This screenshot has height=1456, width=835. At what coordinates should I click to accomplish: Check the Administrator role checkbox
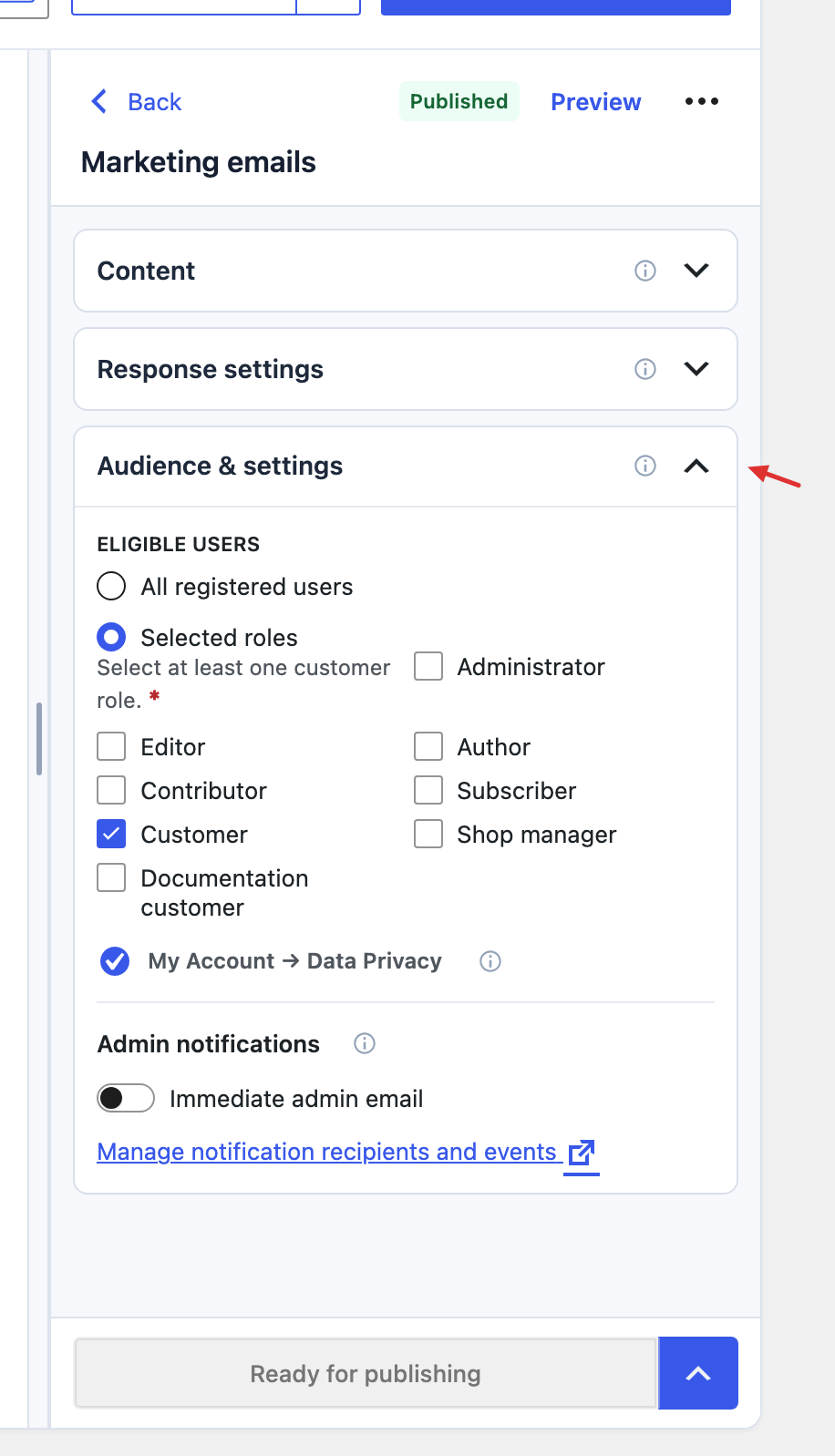pyautogui.click(x=428, y=666)
